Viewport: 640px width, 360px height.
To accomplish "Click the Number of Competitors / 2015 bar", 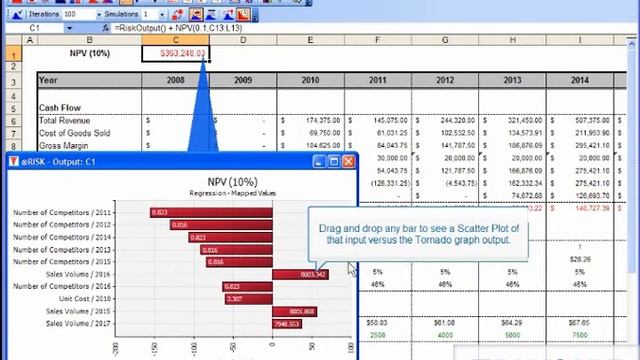I will [239, 262].
